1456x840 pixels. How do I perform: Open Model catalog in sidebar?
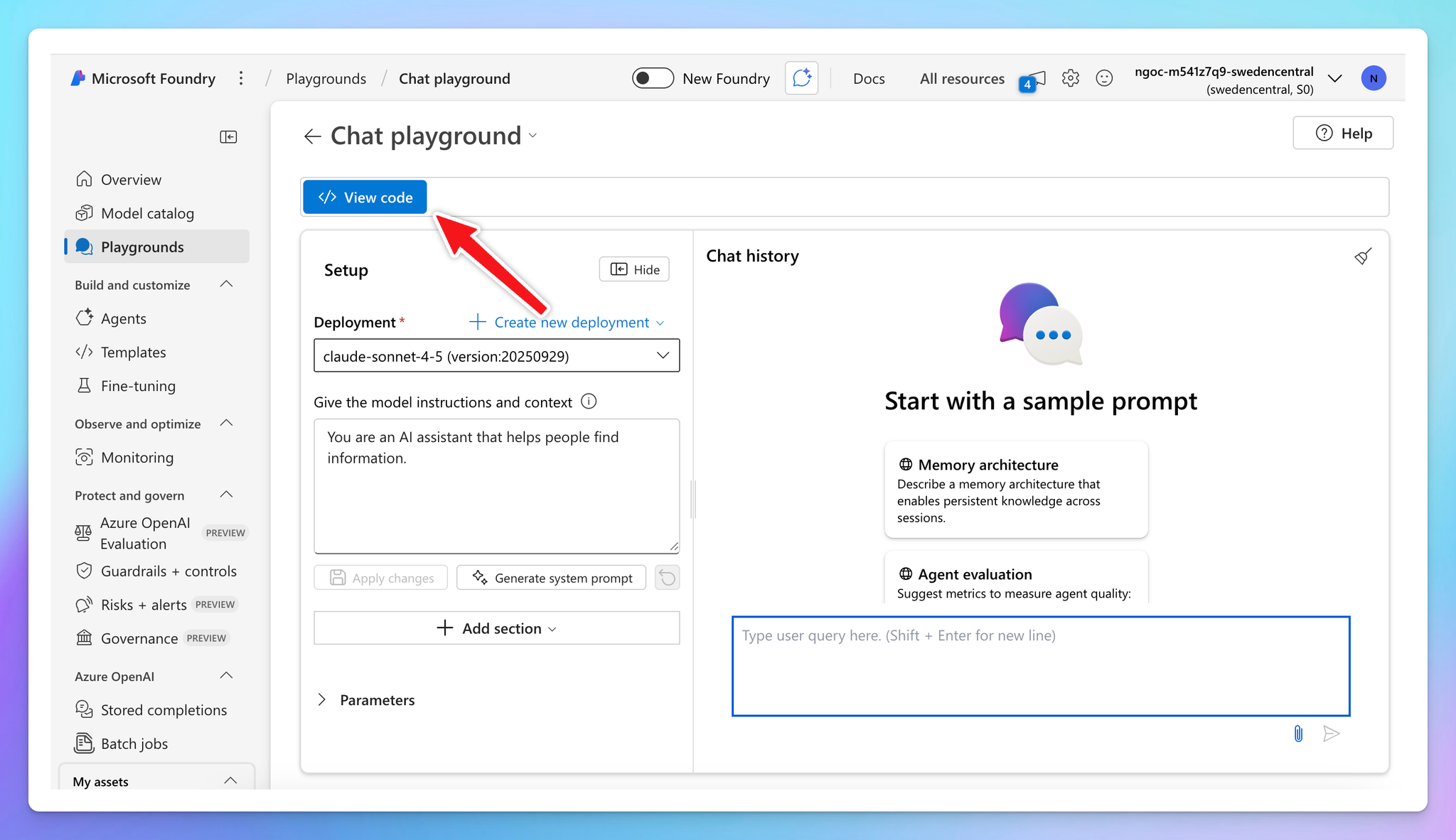(x=147, y=213)
